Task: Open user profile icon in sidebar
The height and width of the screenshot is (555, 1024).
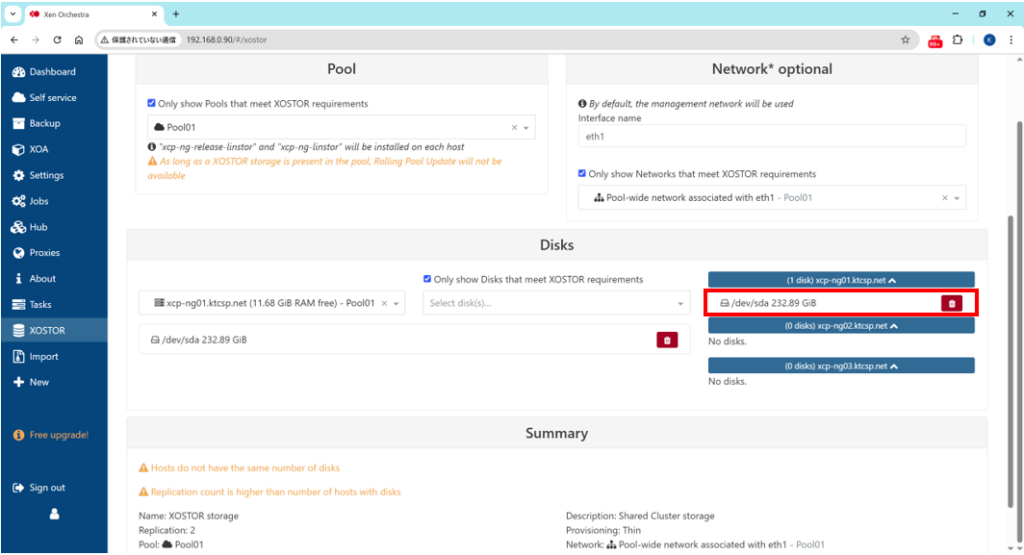Action: pyautogui.click(x=54, y=514)
